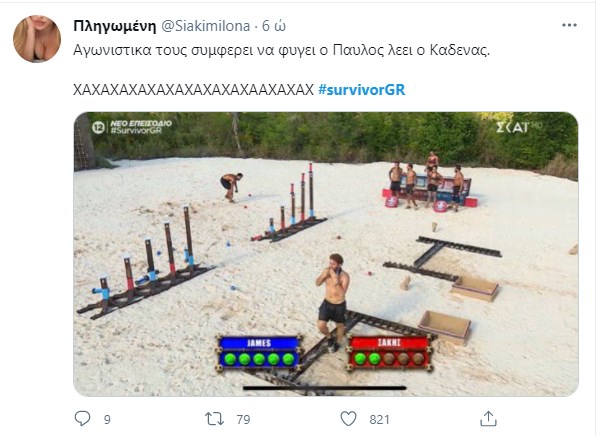Viewport: 606px width, 436px height.
Task: Click the display name Πληγωμένη
Action: click(x=115, y=26)
